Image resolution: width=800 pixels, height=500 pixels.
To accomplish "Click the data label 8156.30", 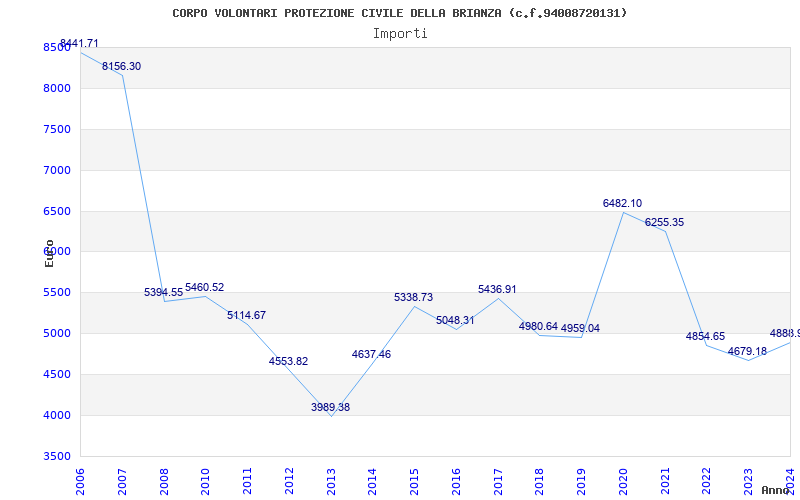I will pos(121,66).
